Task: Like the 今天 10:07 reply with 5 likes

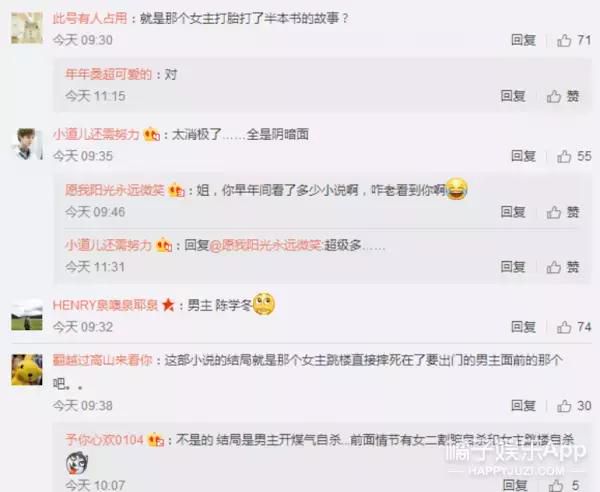Action: tap(565, 485)
